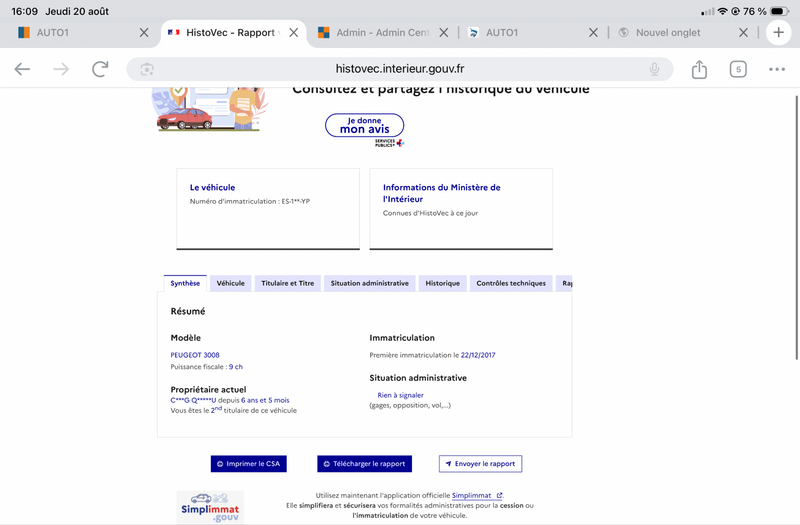Screen dimensions: 800x525
Task: Click the external link icon after Simplimmat
Action: coord(499,495)
